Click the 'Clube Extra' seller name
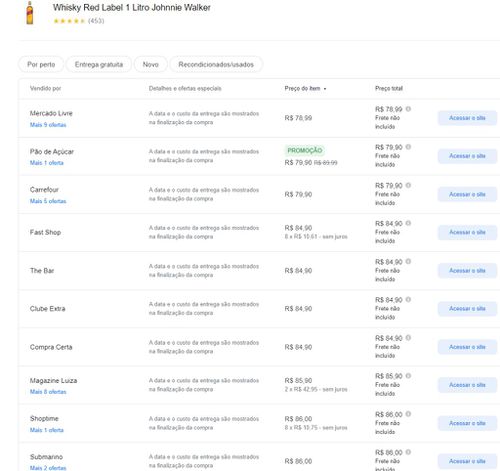Screen dimensions: 500x471 pyautogui.click(x=47, y=309)
